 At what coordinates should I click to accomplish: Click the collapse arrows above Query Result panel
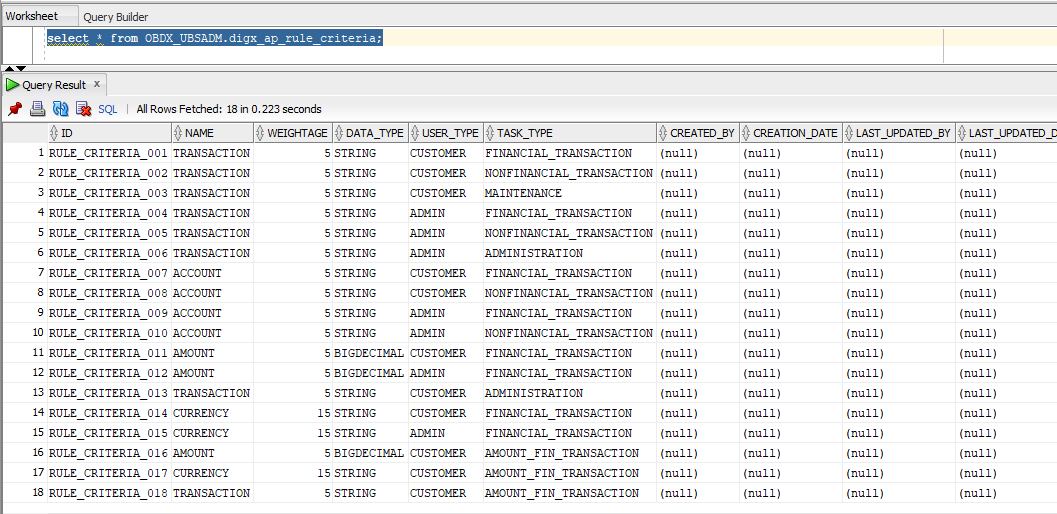(16, 68)
